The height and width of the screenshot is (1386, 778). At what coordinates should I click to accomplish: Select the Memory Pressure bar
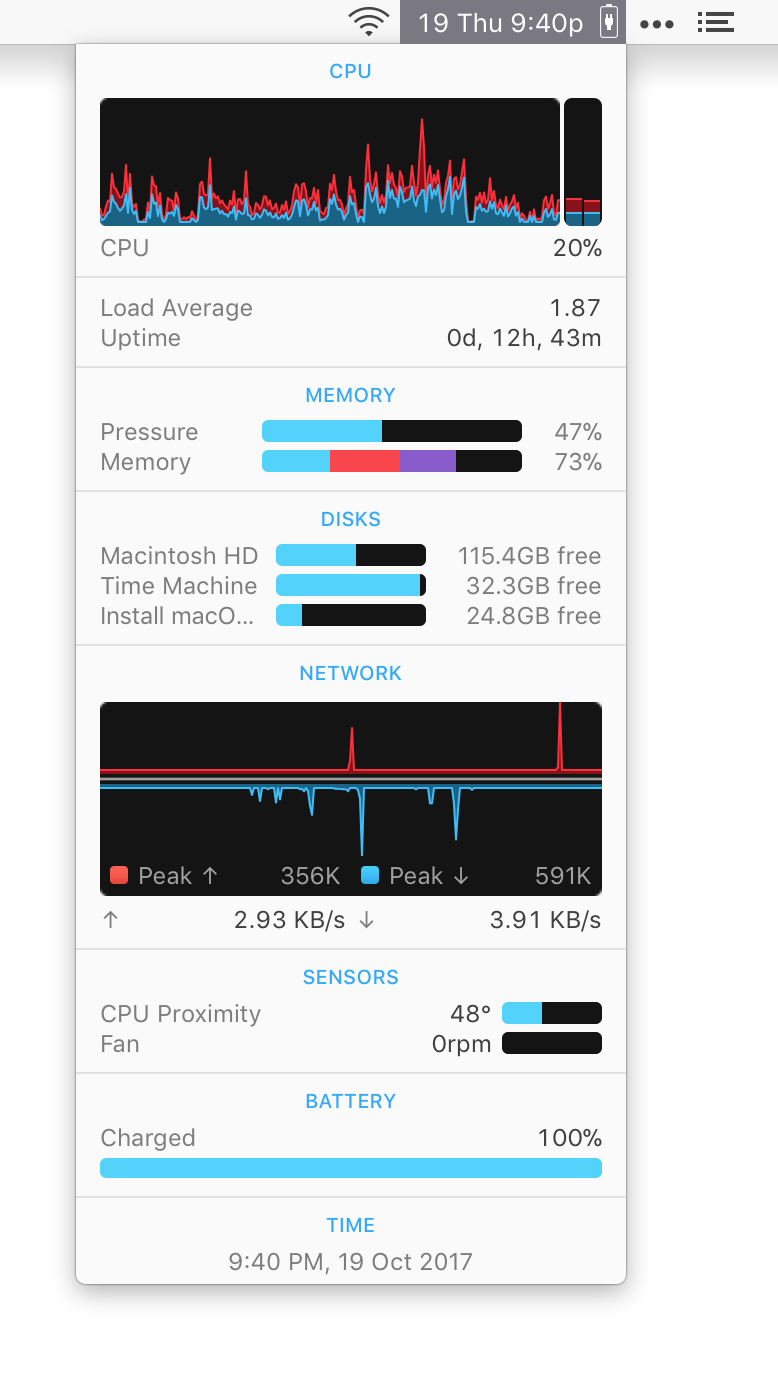pos(391,431)
